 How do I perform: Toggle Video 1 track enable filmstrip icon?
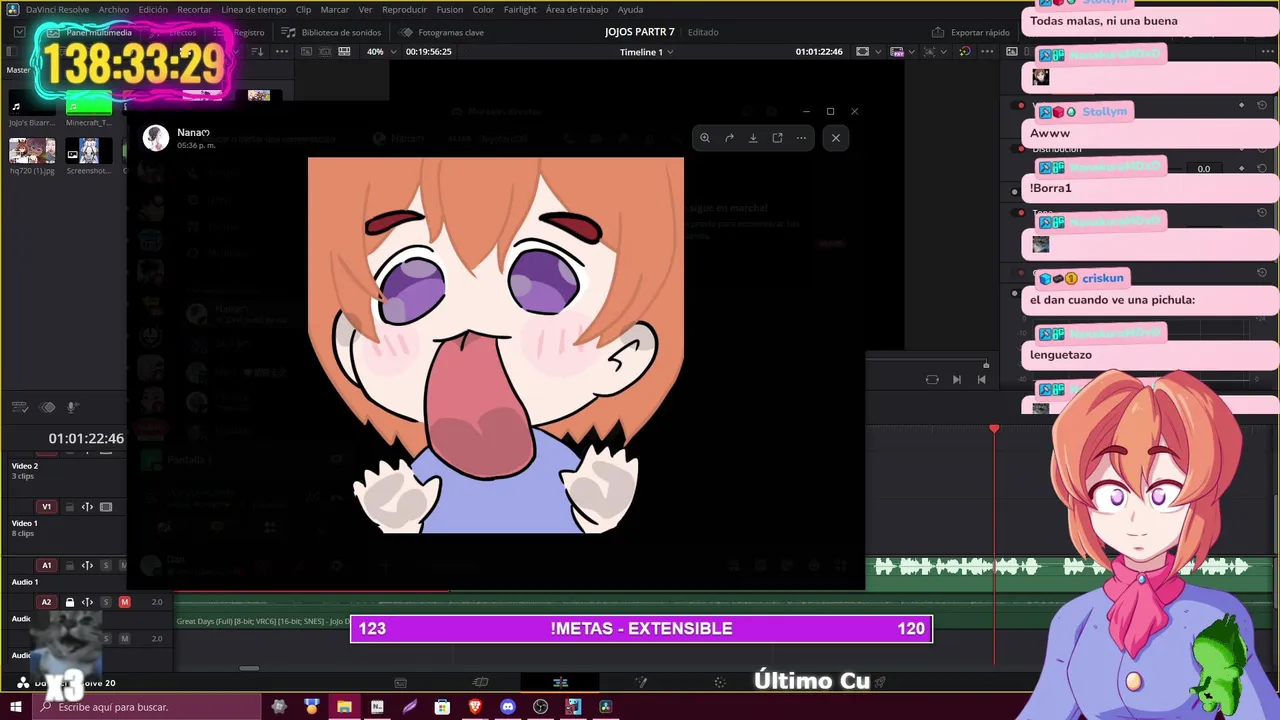[x=106, y=507]
